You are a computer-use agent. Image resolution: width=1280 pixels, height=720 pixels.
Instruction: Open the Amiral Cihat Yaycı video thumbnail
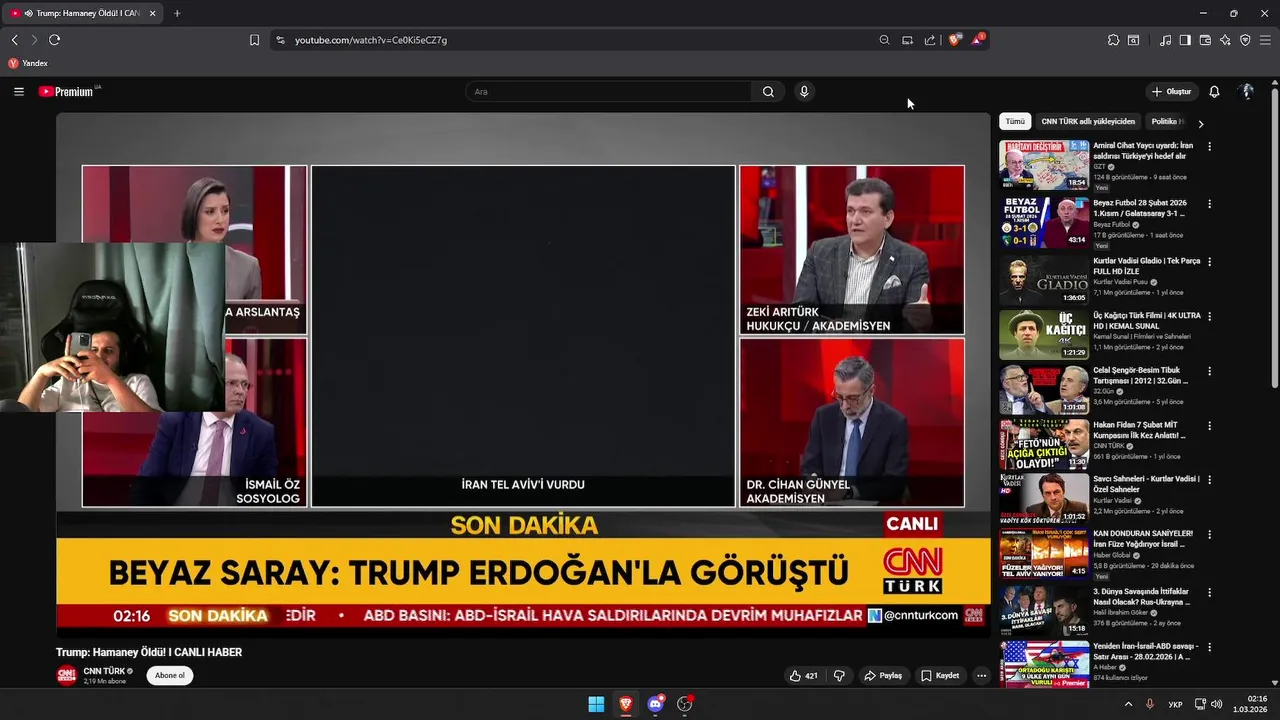(1044, 165)
